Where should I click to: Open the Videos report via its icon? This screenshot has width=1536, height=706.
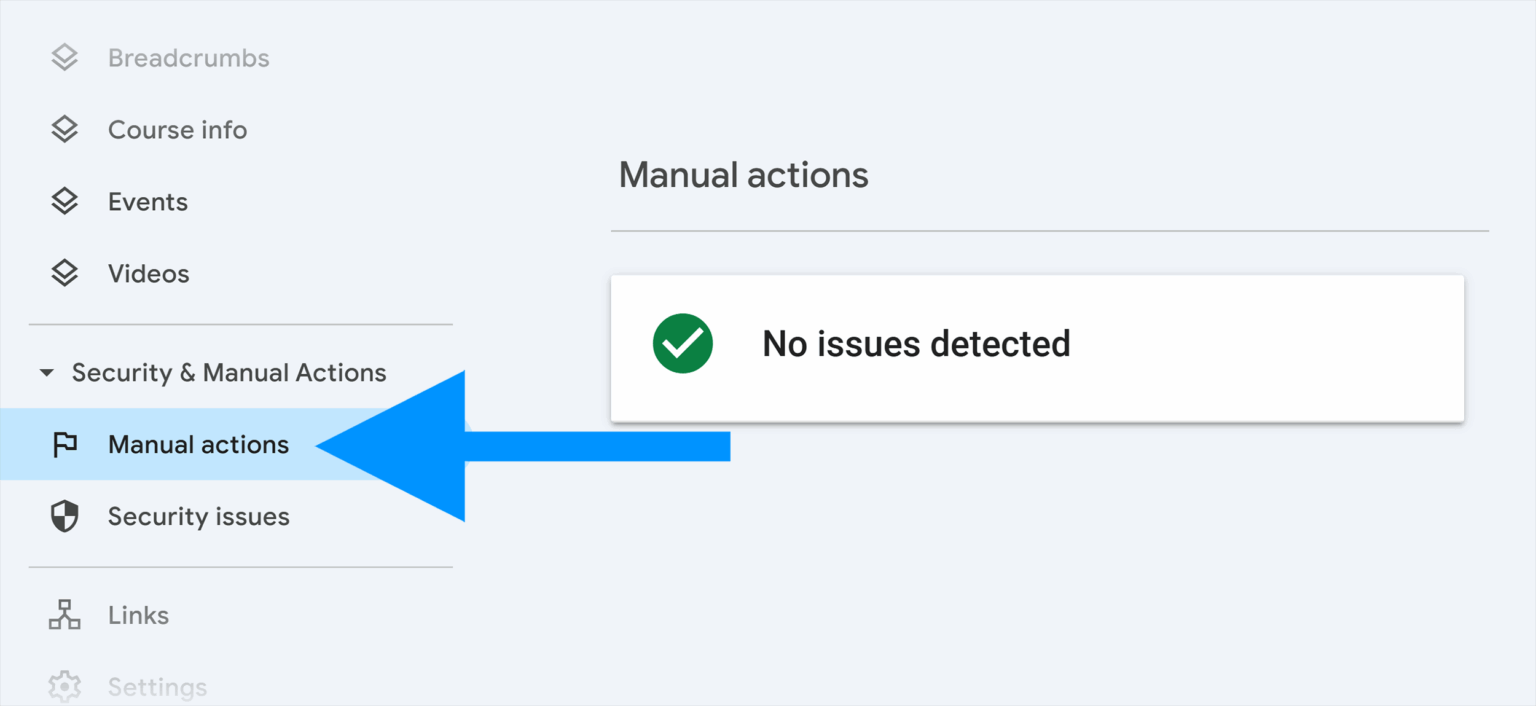(63, 273)
